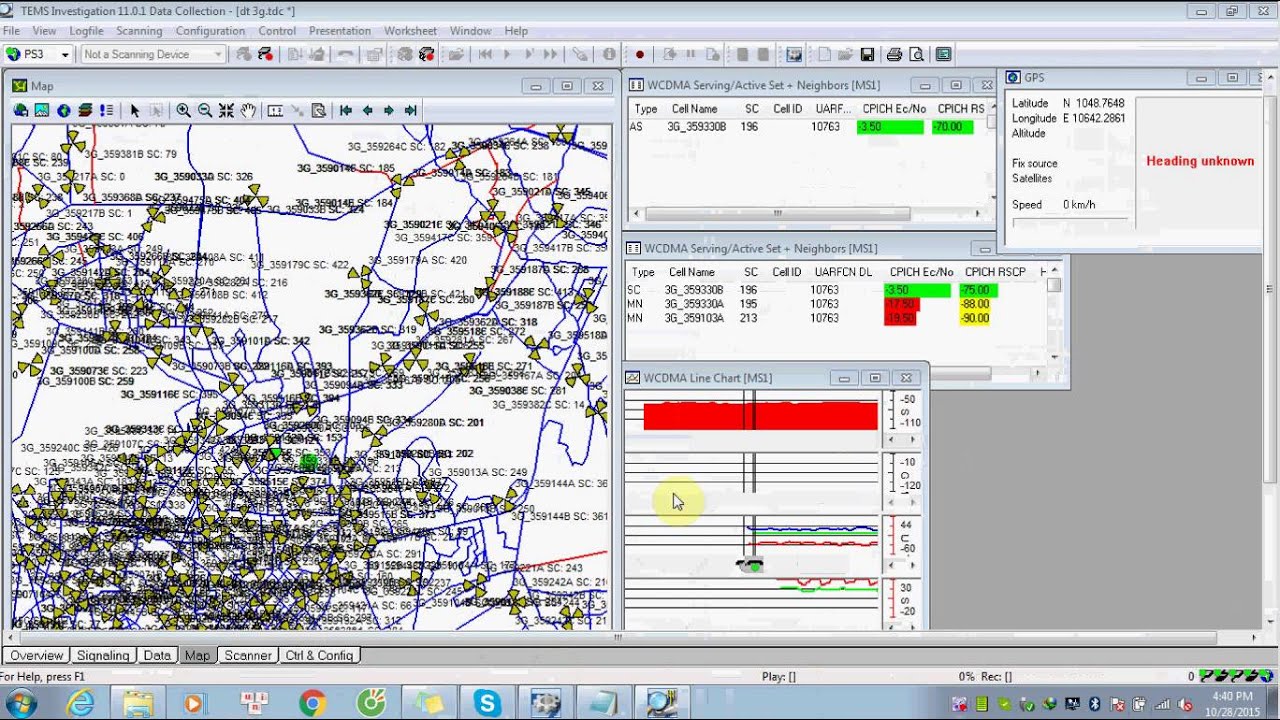Click the workspace snapshot icon in main toolbar
The image size is (1280, 720).
pos(794,54)
